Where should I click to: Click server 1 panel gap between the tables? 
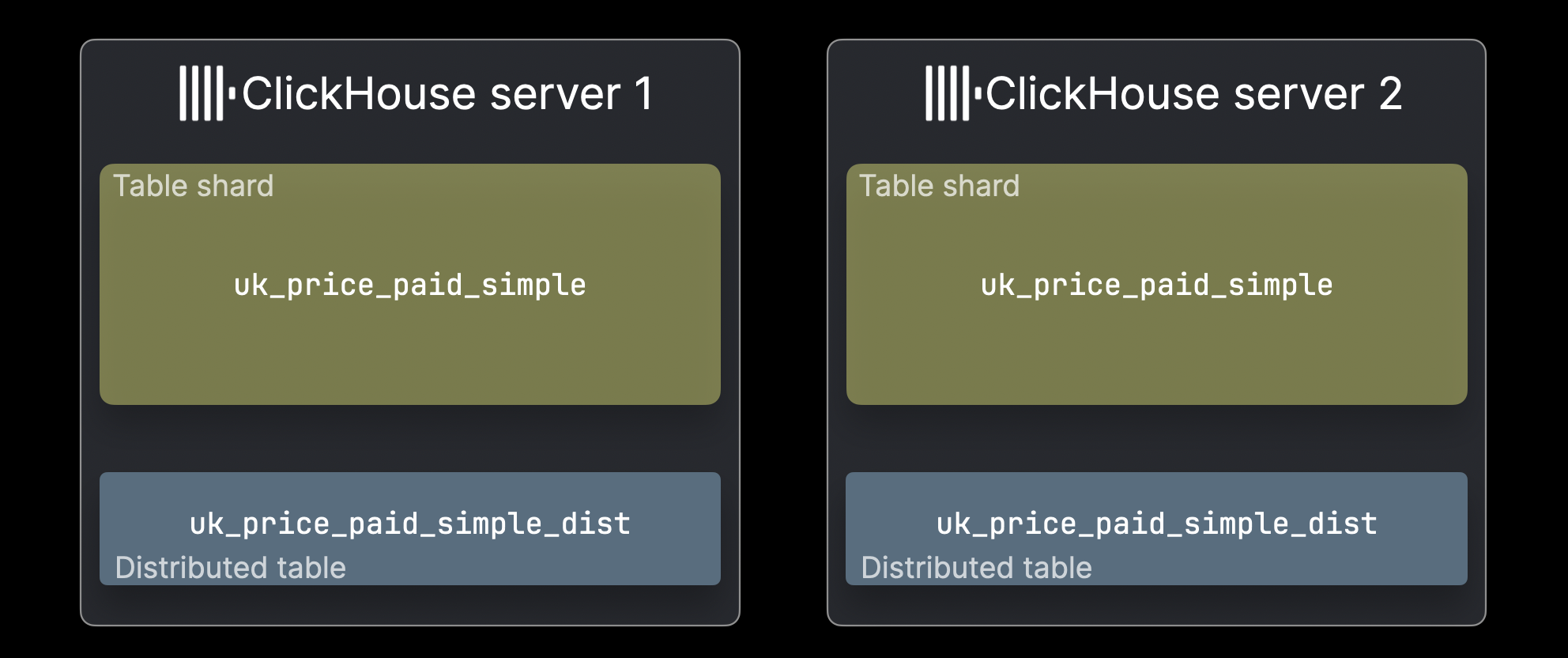(x=410, y=439)
